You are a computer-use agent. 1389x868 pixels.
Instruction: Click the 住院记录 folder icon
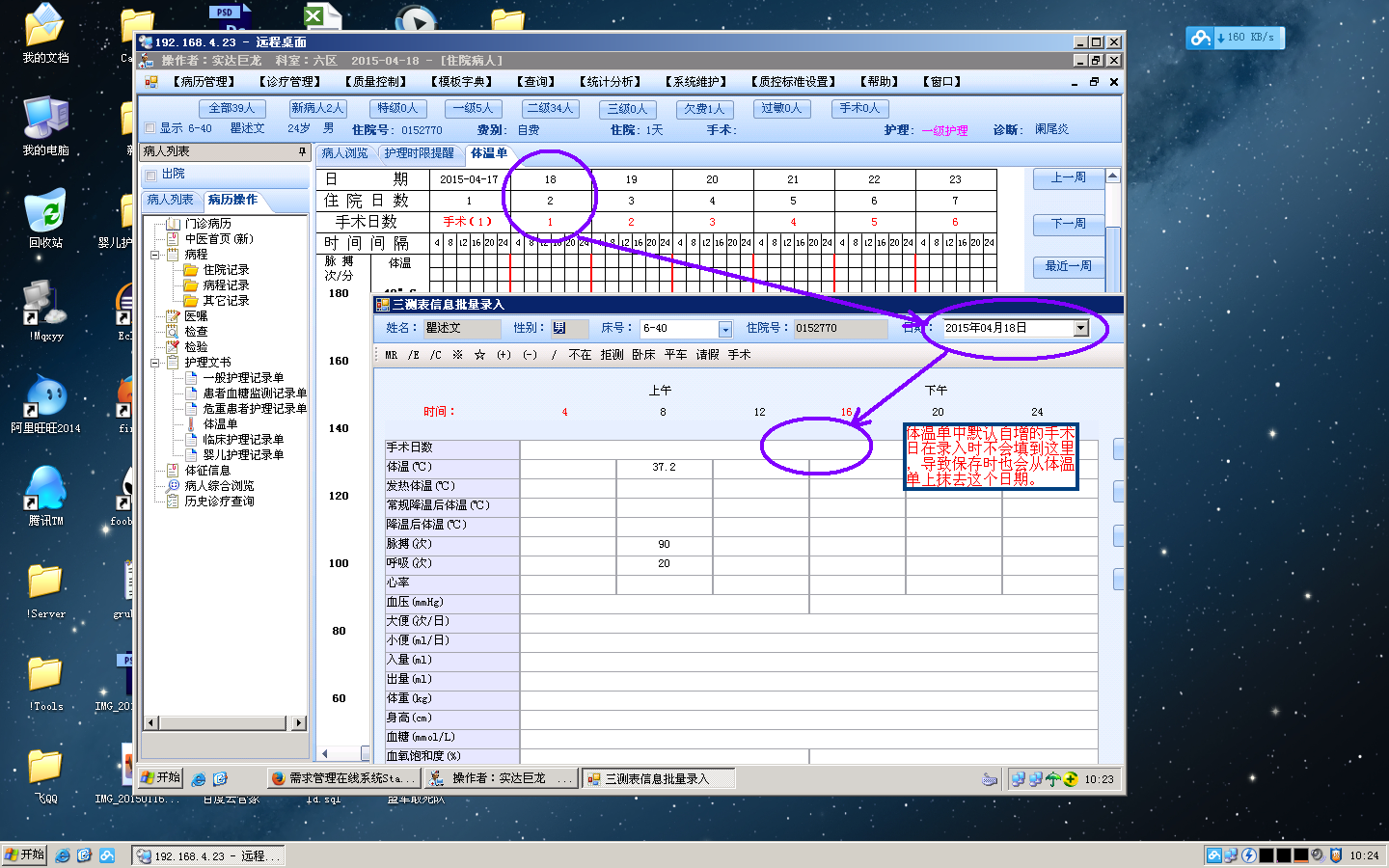(191, 270)
